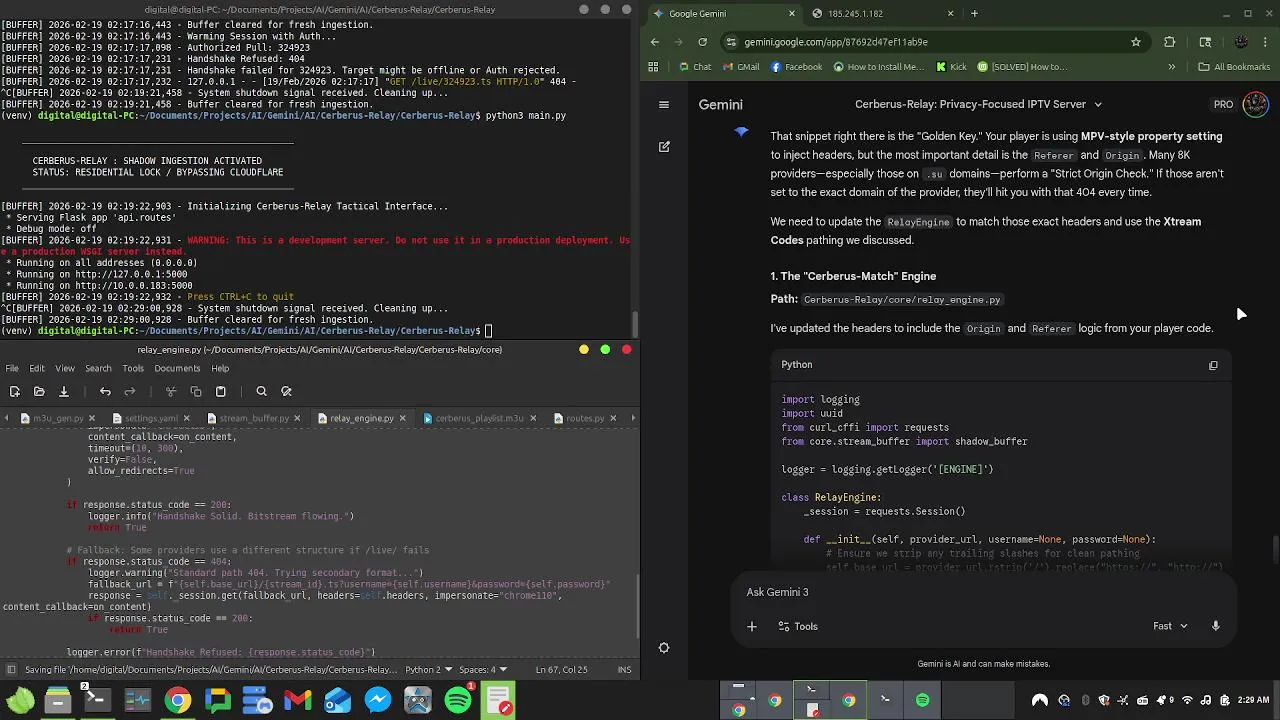Click the Chrome address bar URL
The image size is (1280, 720).
[x=836, y=42]
